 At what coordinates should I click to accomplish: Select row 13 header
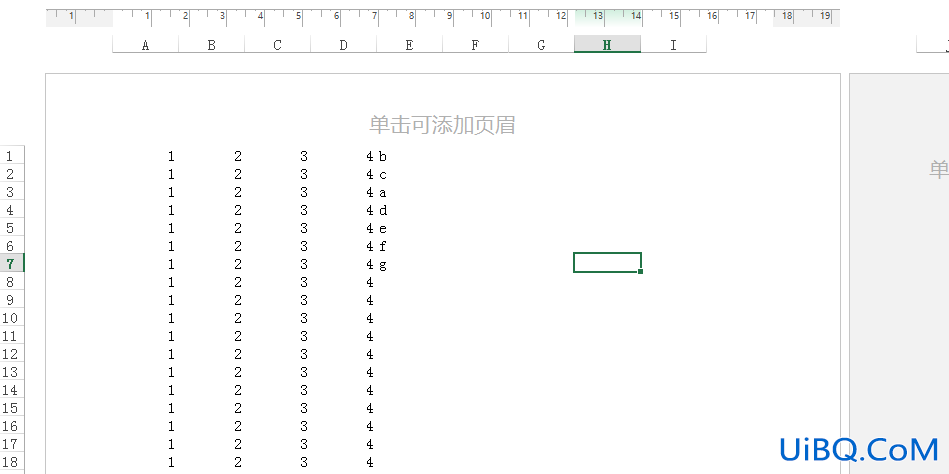coord(12,372)
